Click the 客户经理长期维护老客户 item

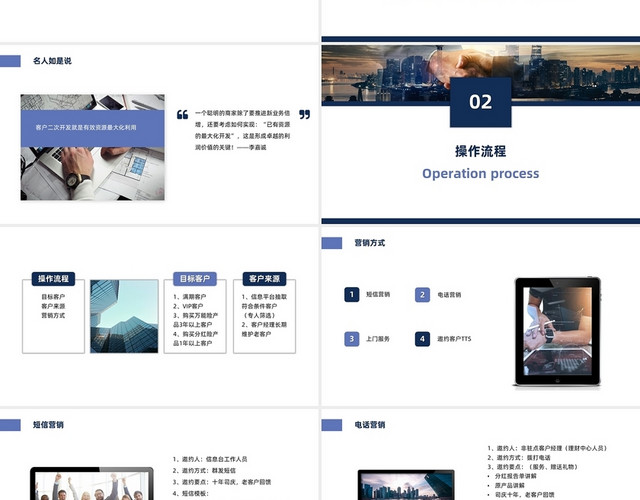pyautogui.click(x=264, y=329)
